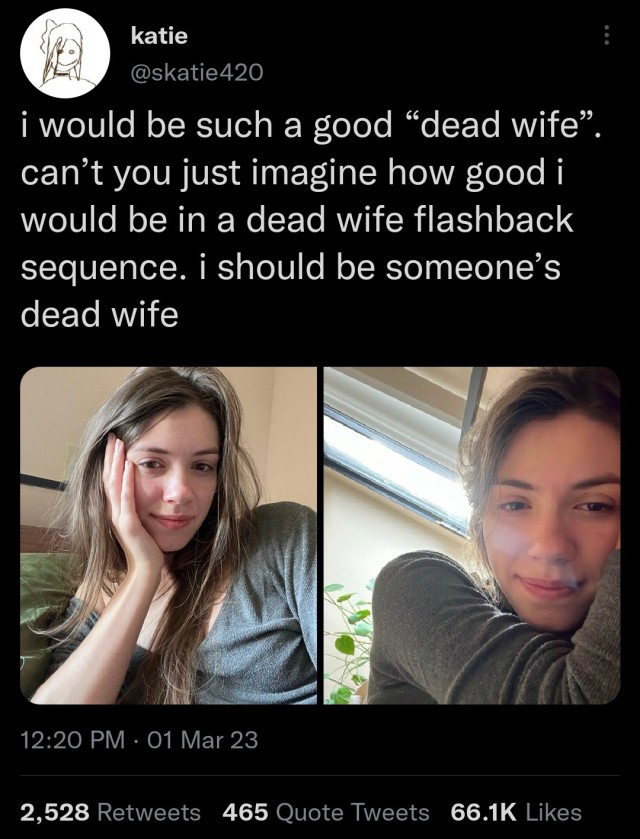View the right selfie photo
The width and height of the screenshot is (640, 839).
pyautogui.click(x=472, y=535)
